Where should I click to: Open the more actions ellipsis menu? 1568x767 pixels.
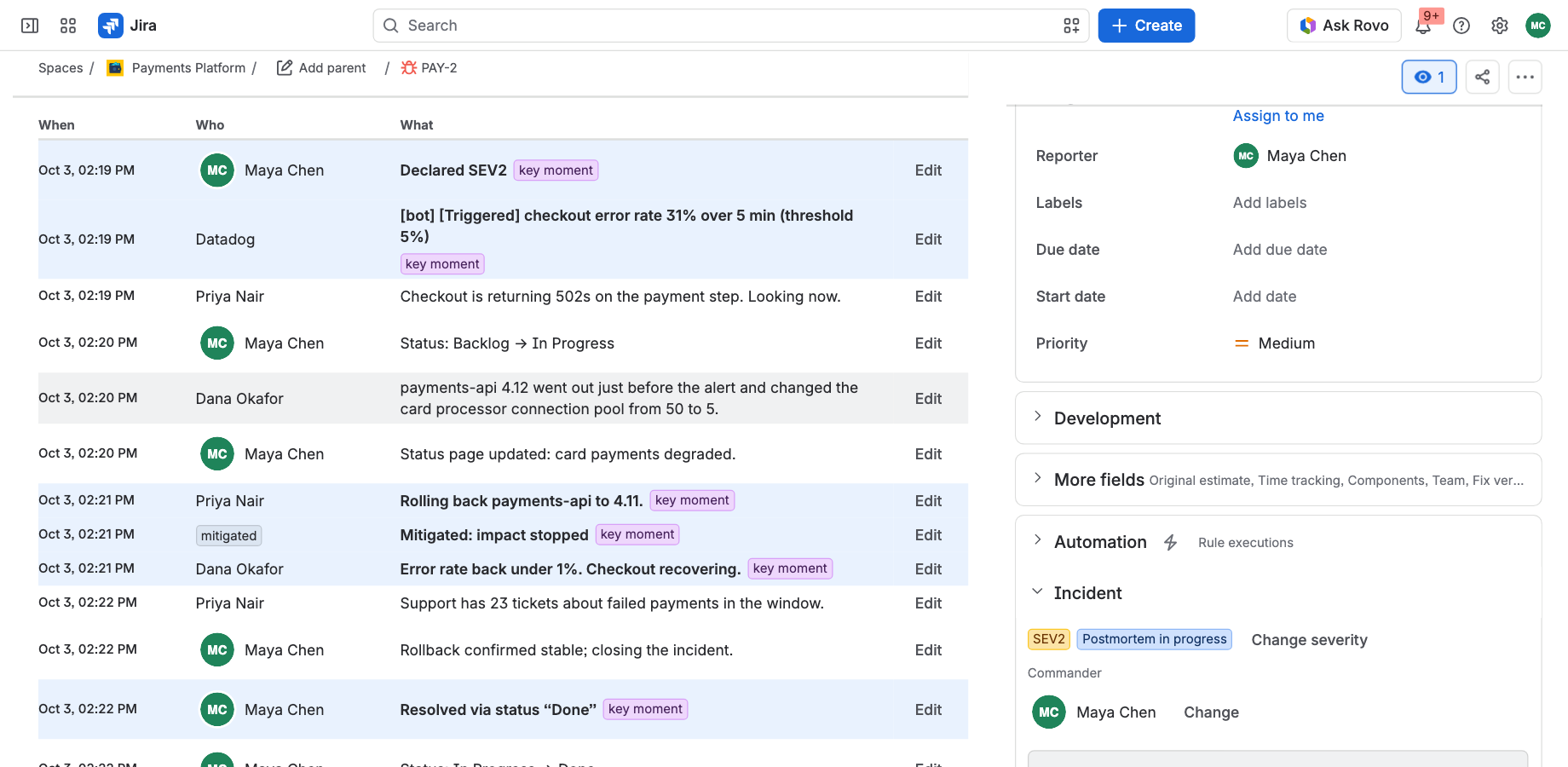tap(1525, 77)
